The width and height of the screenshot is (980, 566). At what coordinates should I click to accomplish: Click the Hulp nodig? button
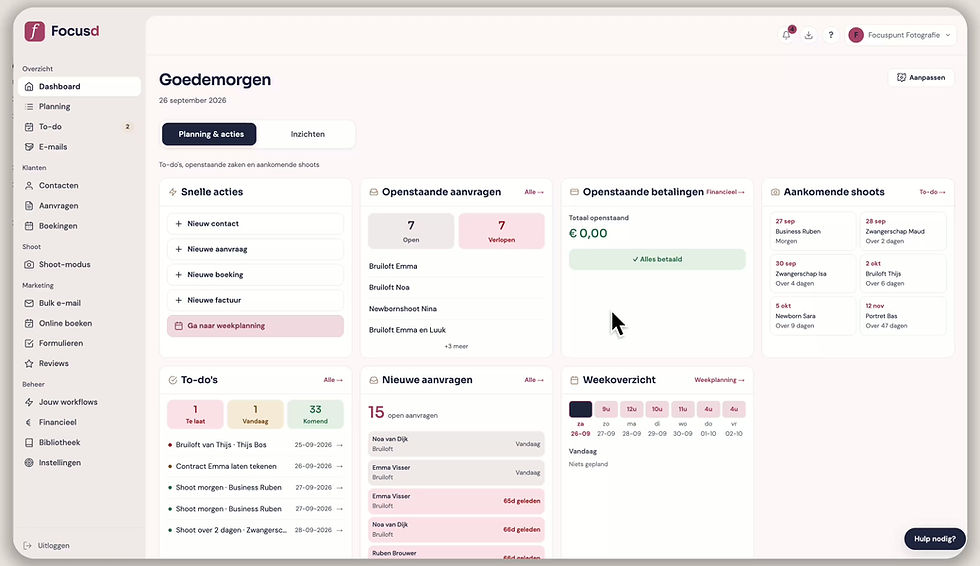[934, 539]
